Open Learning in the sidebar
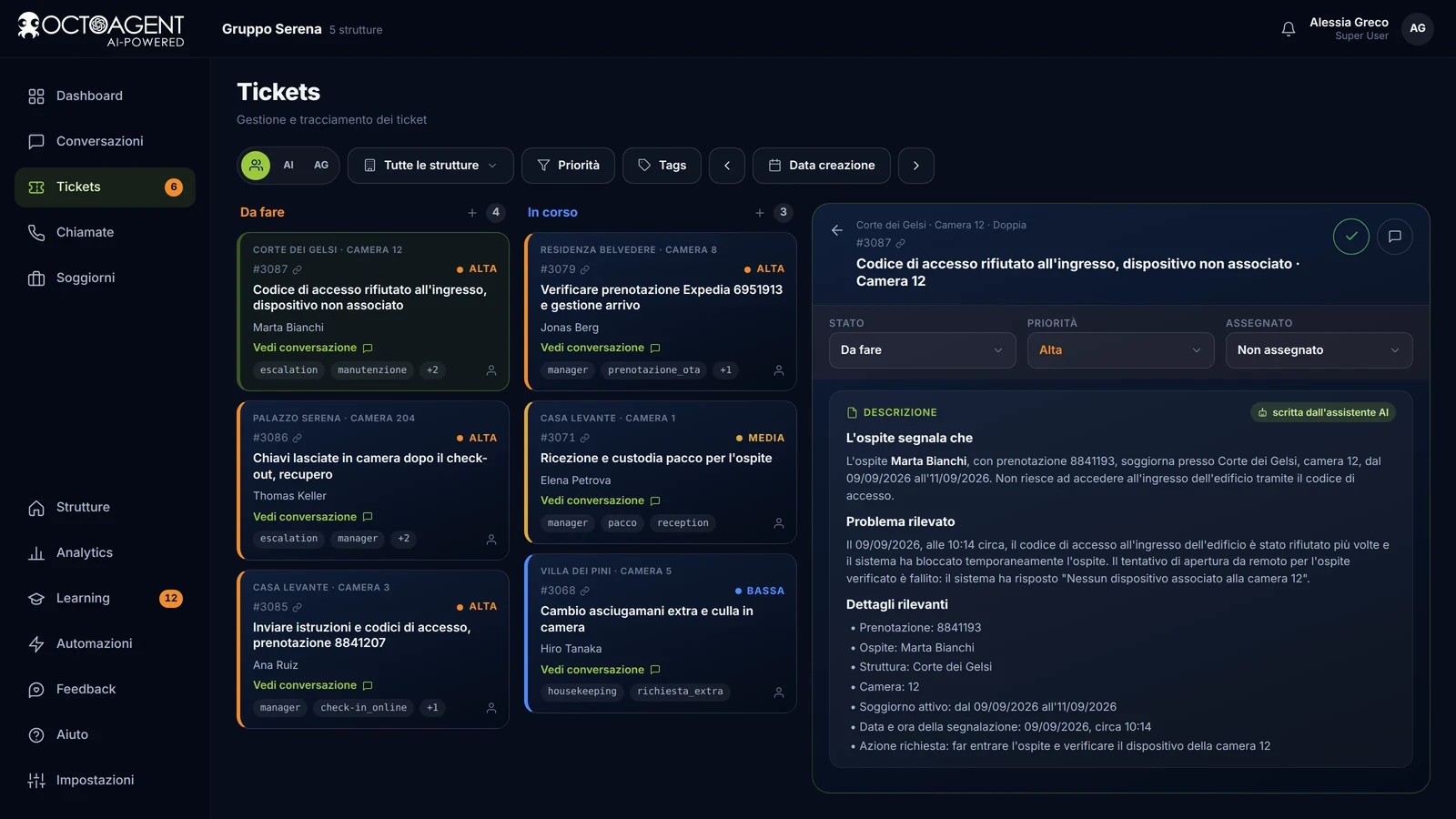 105,599
